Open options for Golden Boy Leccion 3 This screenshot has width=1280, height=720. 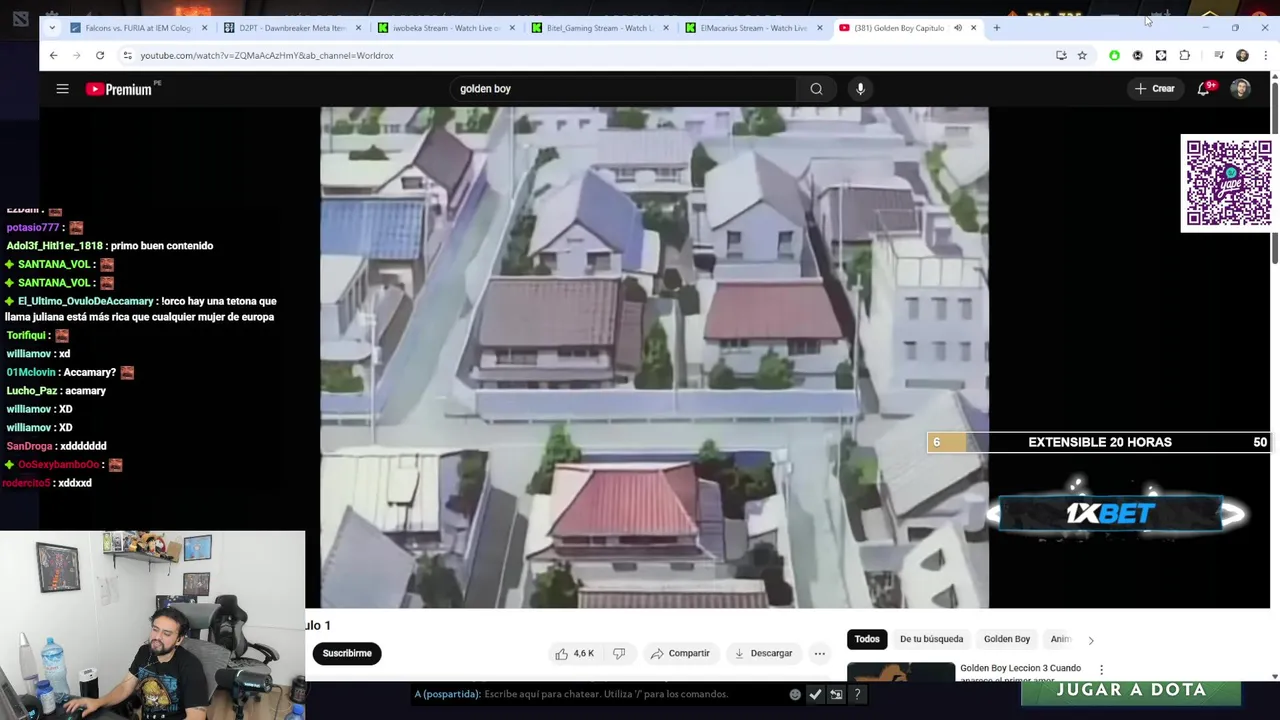click(1101, 670)
